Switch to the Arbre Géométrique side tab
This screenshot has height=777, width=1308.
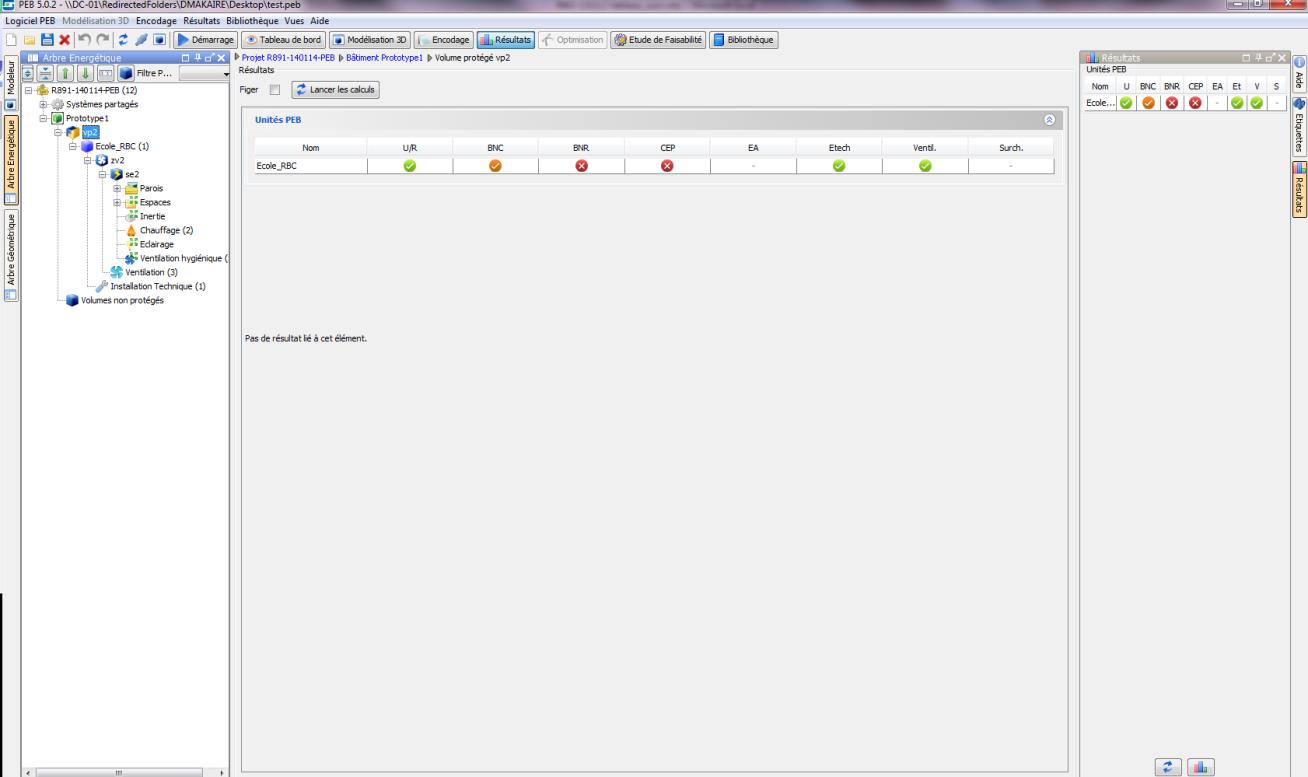click(10, 253)
